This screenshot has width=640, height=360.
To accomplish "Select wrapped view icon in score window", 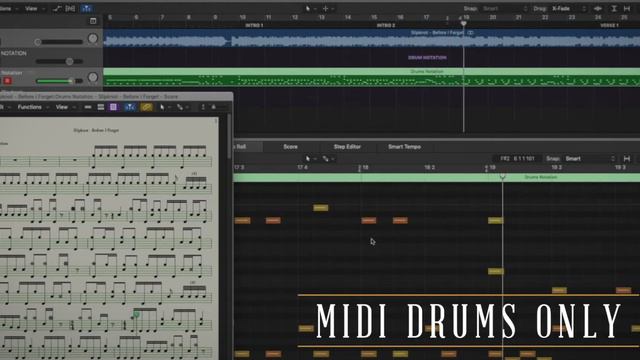I will (101, 107).
